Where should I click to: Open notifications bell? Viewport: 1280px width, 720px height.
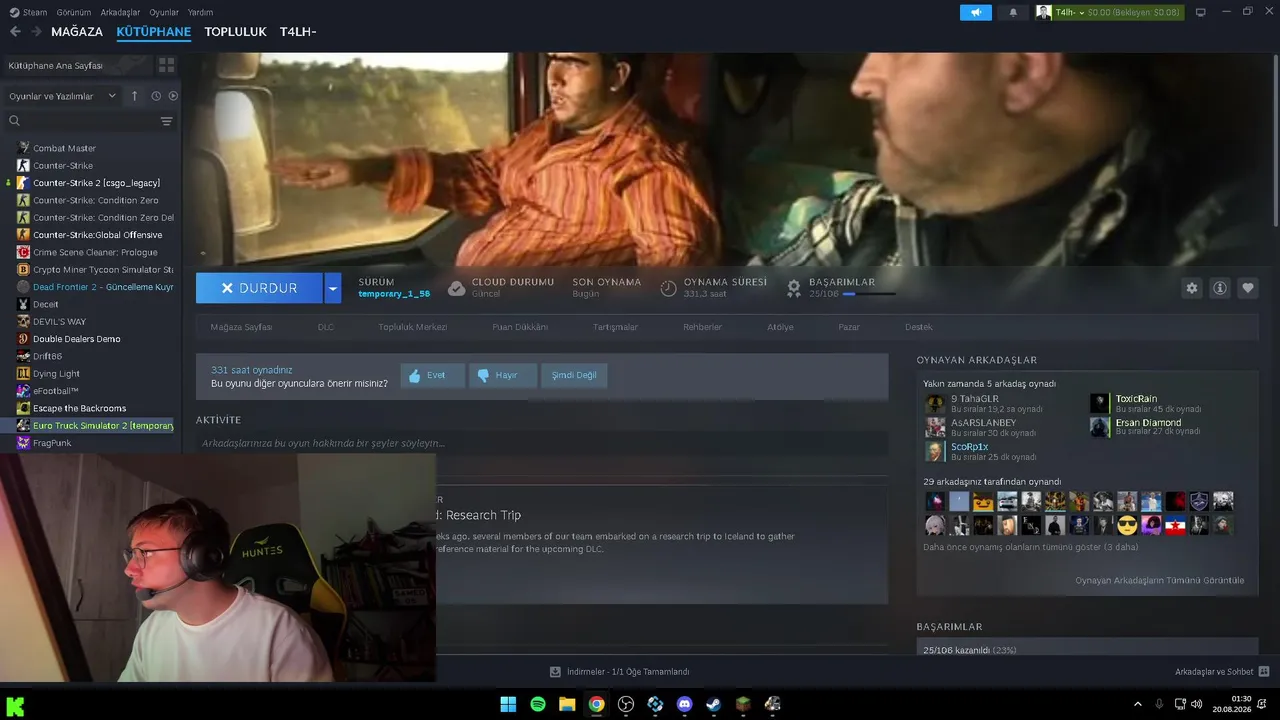[x=1013, y=12]
